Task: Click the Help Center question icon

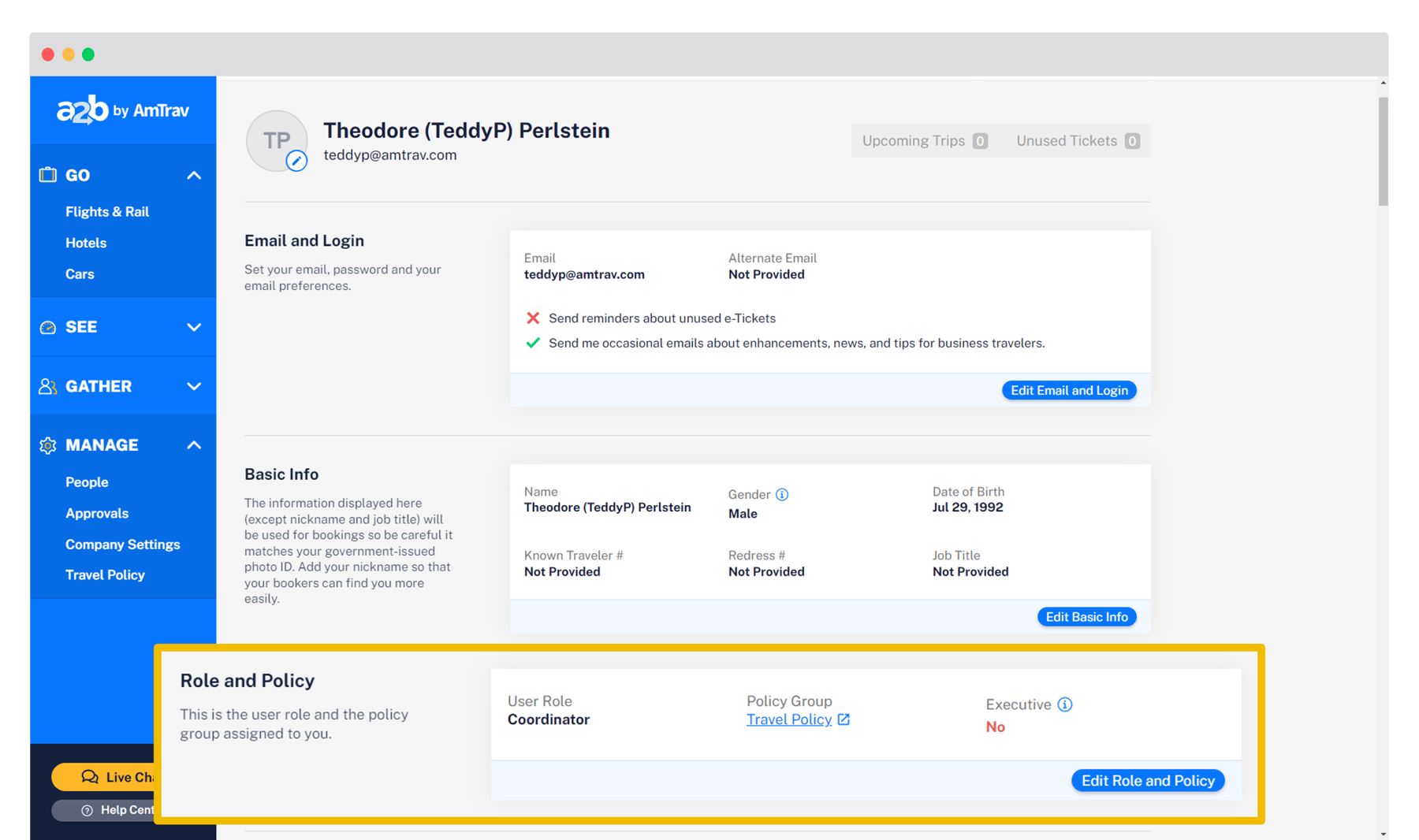Action: pos(87,810)
